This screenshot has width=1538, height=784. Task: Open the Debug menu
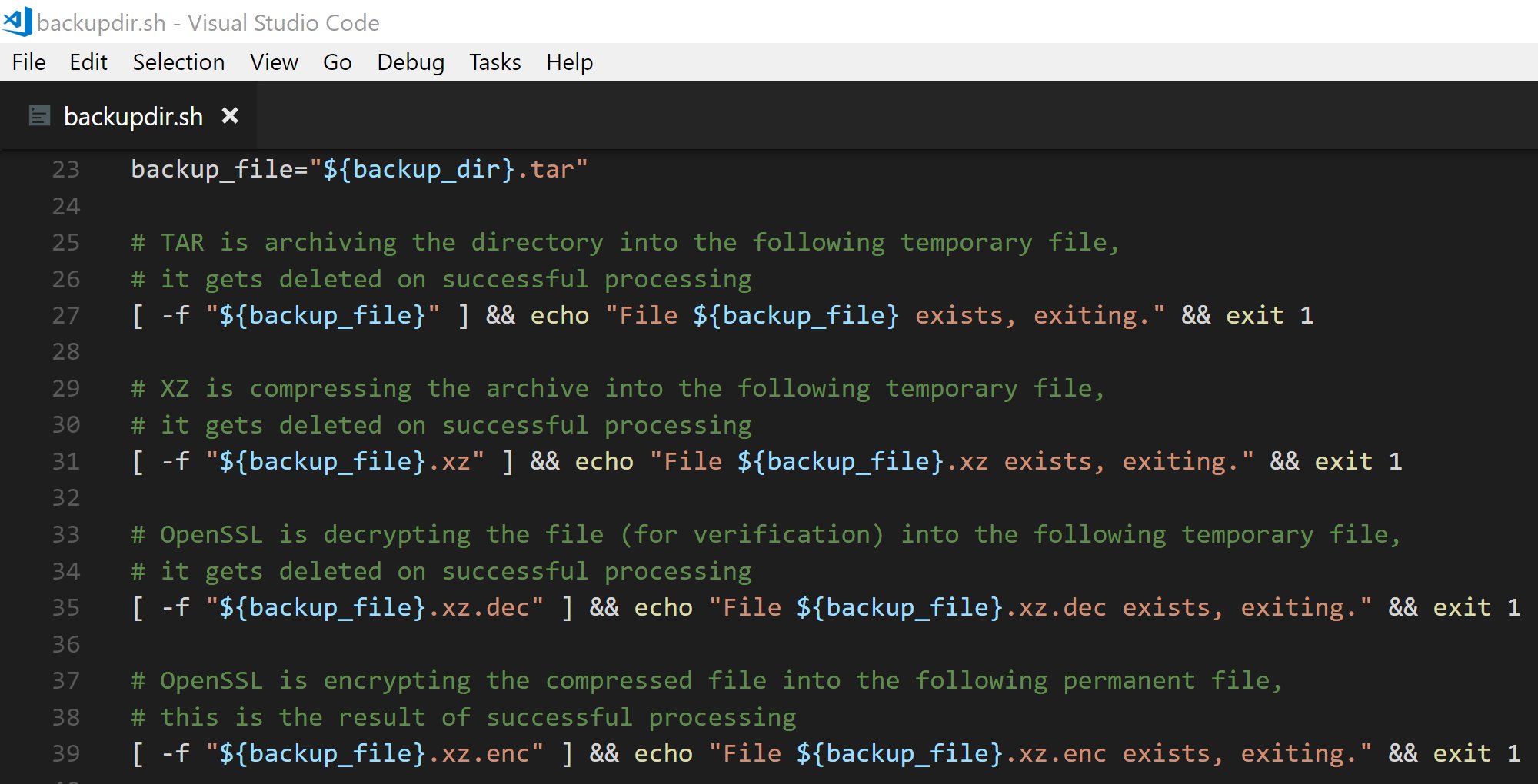tap(411, 62)
